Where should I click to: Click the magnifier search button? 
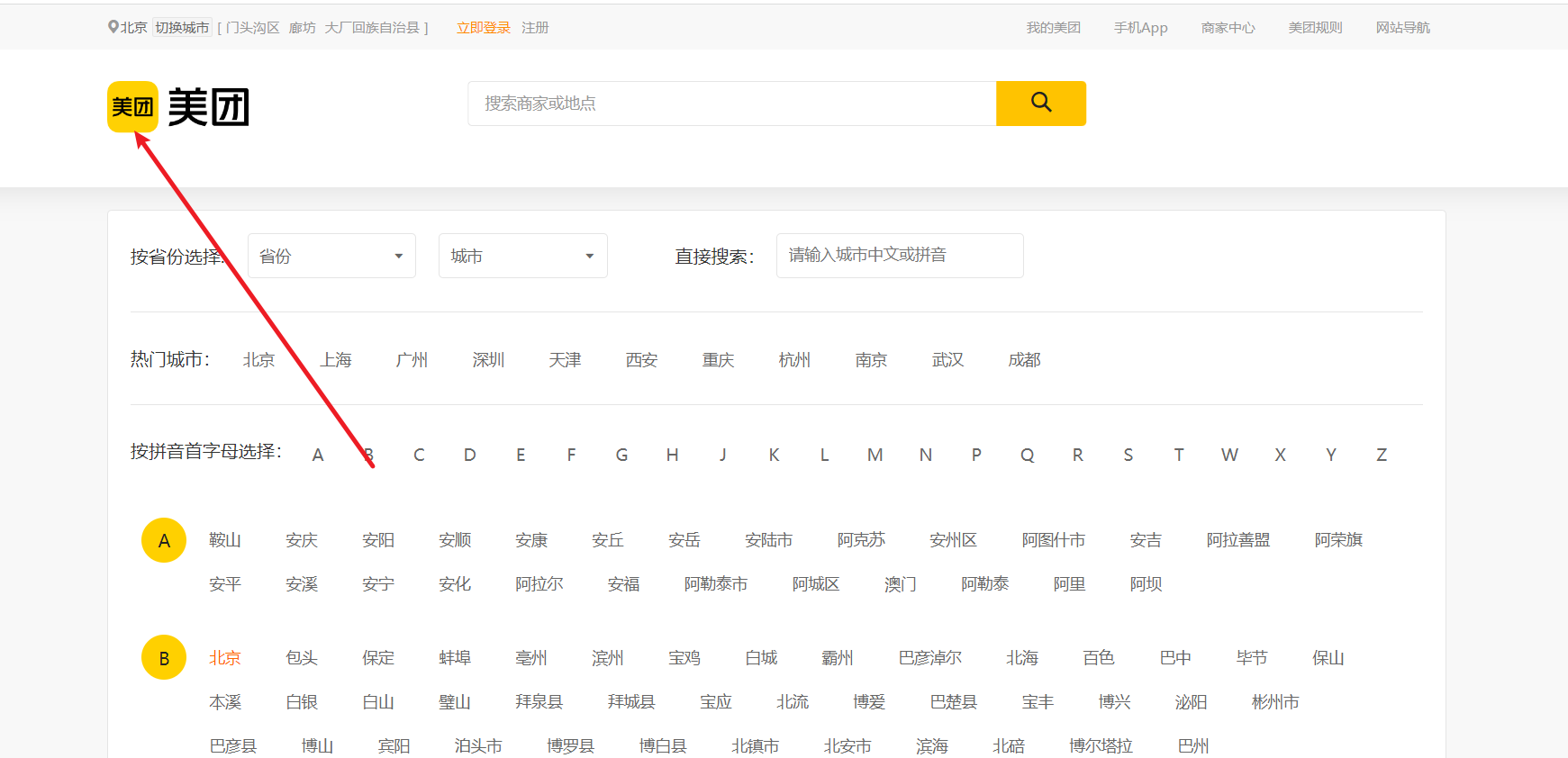pos(1041,104)
